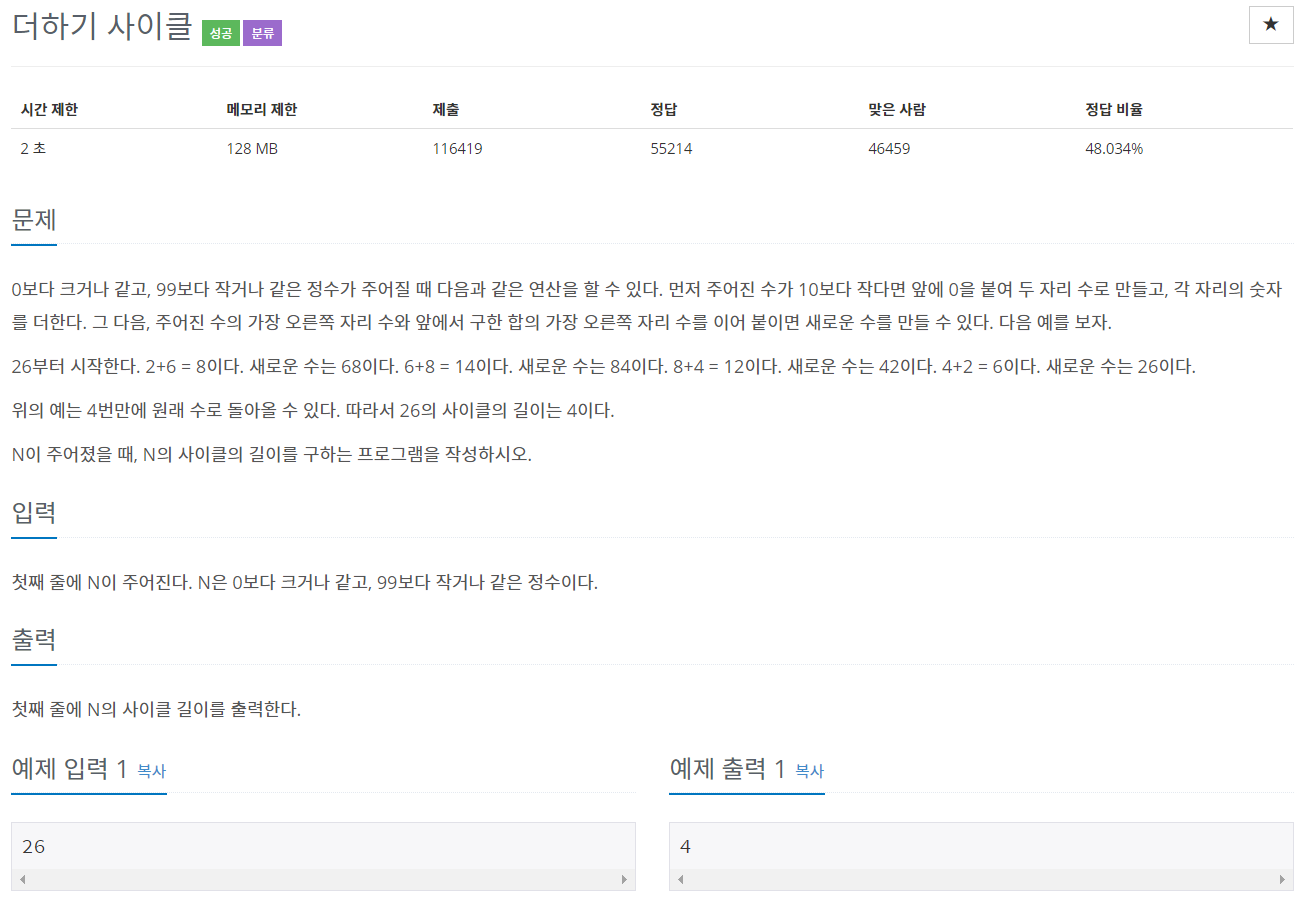Click right scroll arrow of example input box
This screenshot has width=1307, height=901.
tap(624, 880)
